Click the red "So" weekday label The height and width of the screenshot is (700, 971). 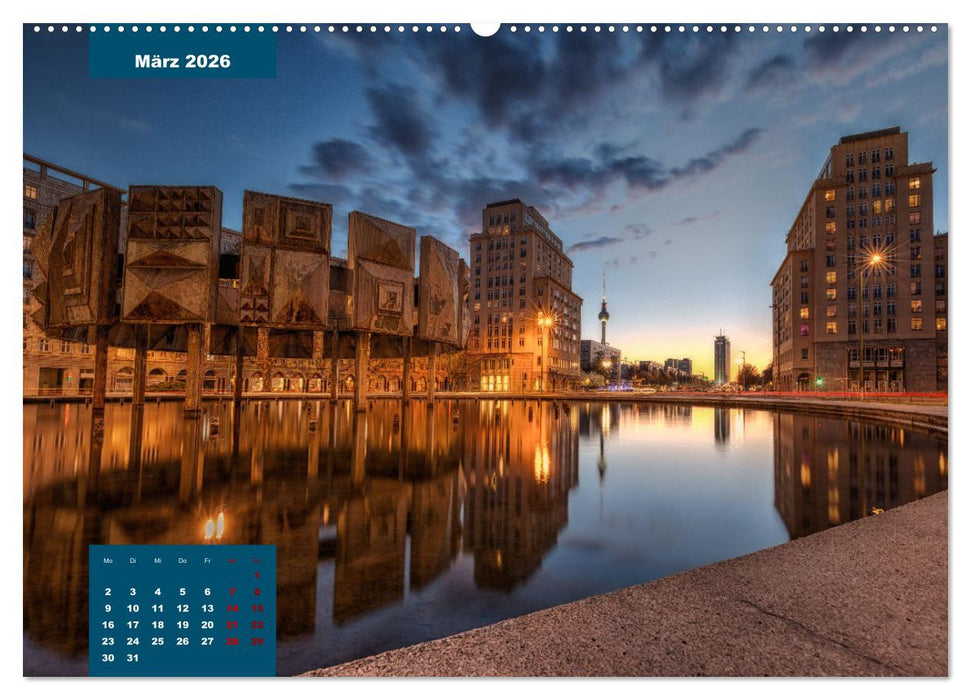(x=257, y=561)
